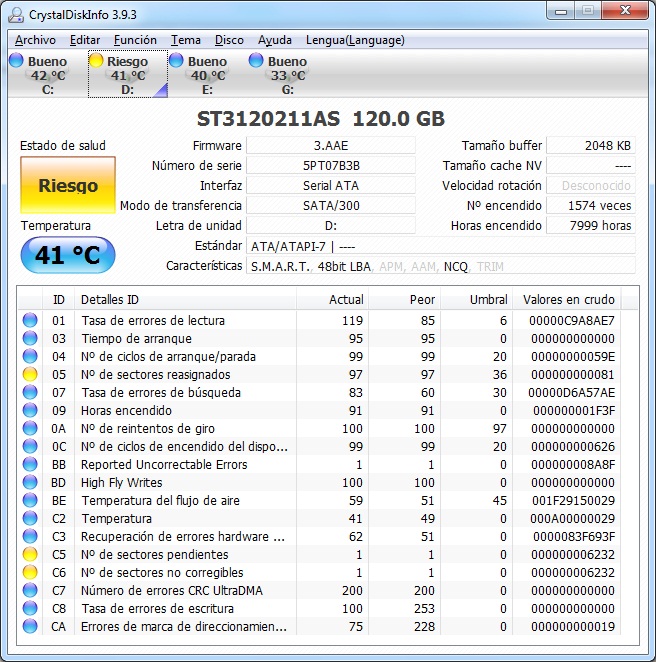Click yellow status orb of the D: drive

96,60
